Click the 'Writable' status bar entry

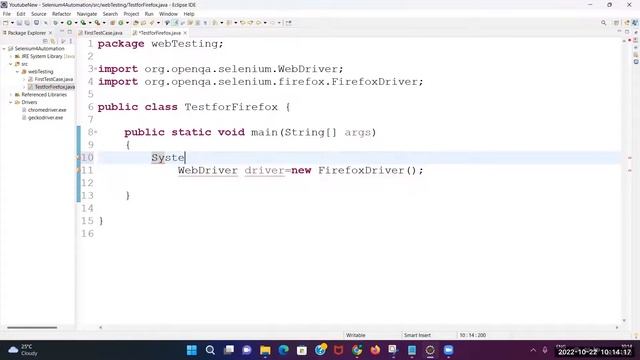356,335
